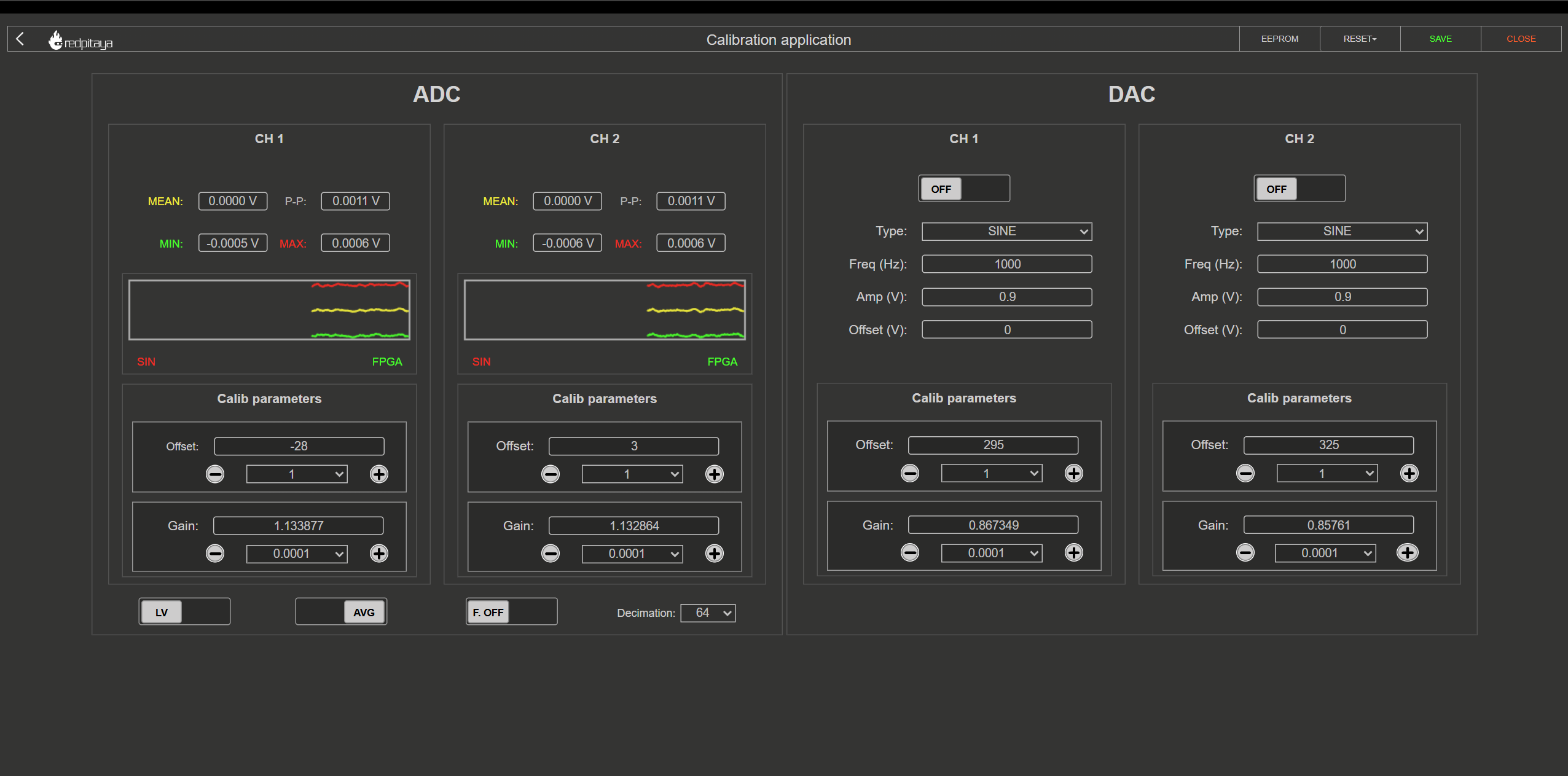
Task: Increase ADC CH 1 gain with plus icon
Action: pos(379,554)
